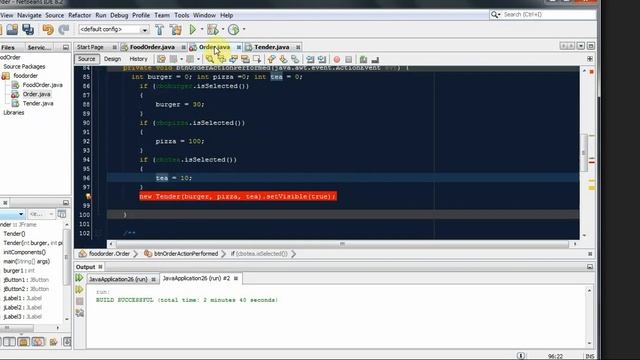Click the Comment icon in editor toolbar

tap(363, 59)
